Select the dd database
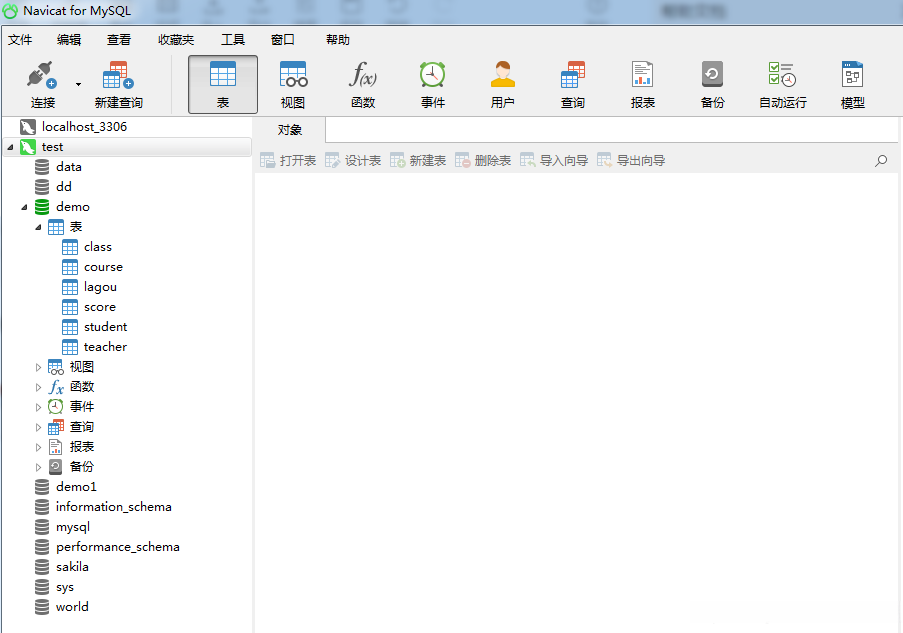Image resolution: width=903 pixels, height=633 pixels. [x=64, y=187]
